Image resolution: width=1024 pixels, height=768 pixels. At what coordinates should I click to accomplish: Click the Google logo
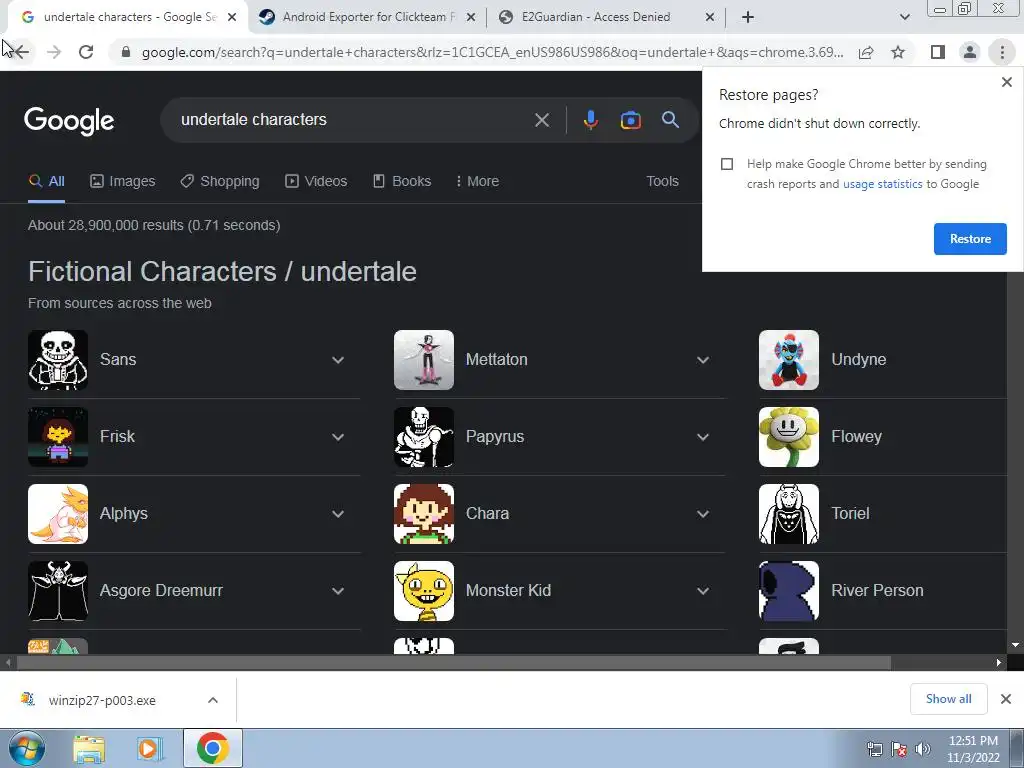[69, 121]
